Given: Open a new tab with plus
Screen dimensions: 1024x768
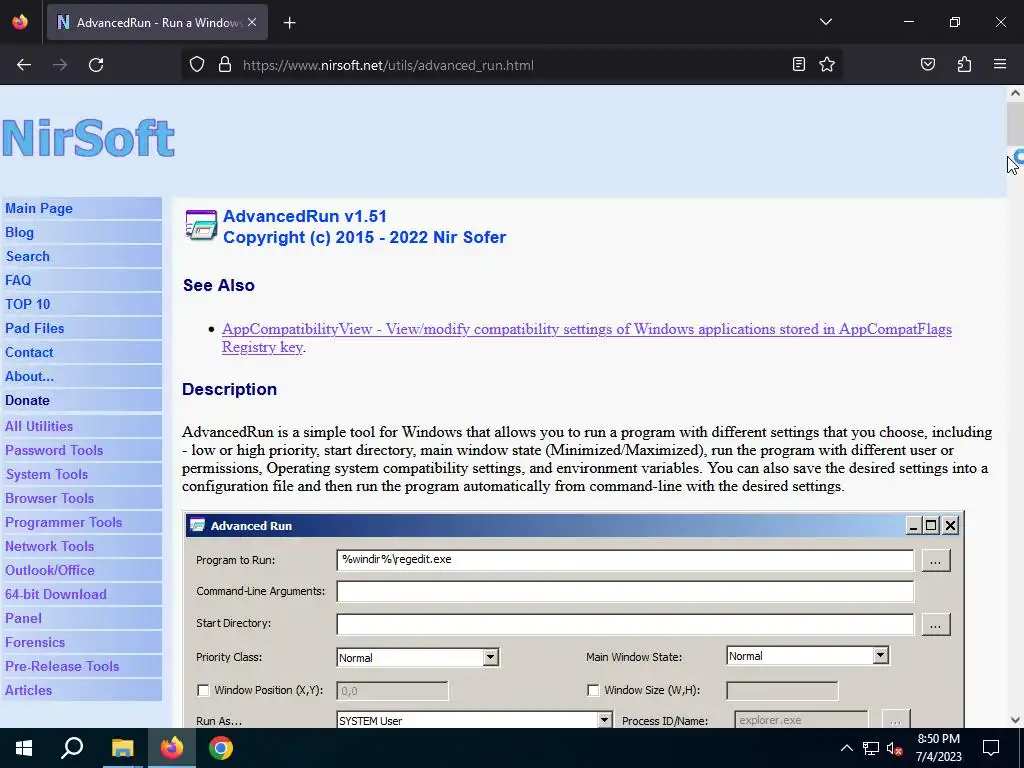Looking at the screenshot, I should click(x=289, y=23).
